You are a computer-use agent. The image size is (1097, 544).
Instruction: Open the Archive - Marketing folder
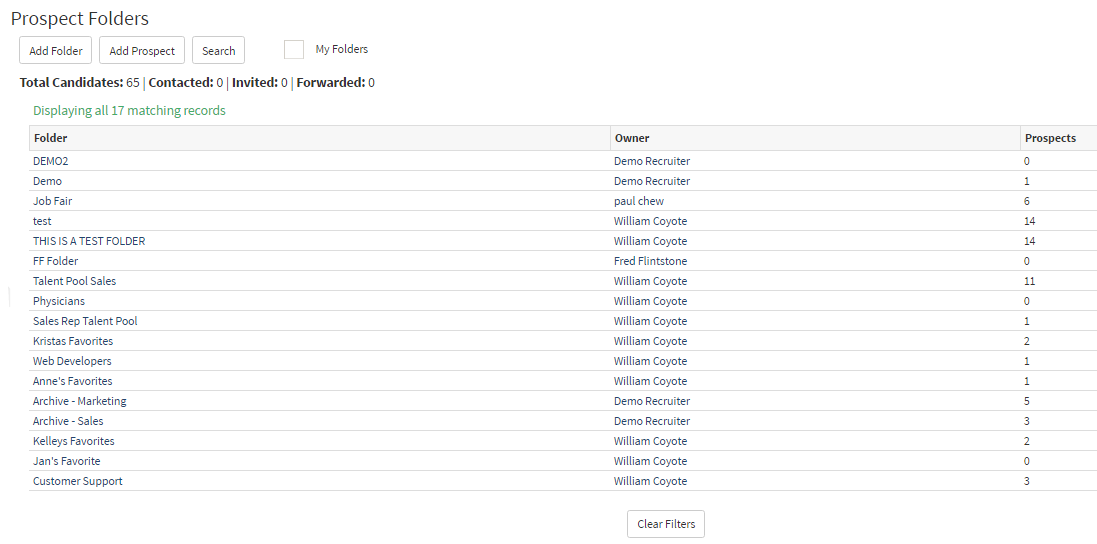80,401
